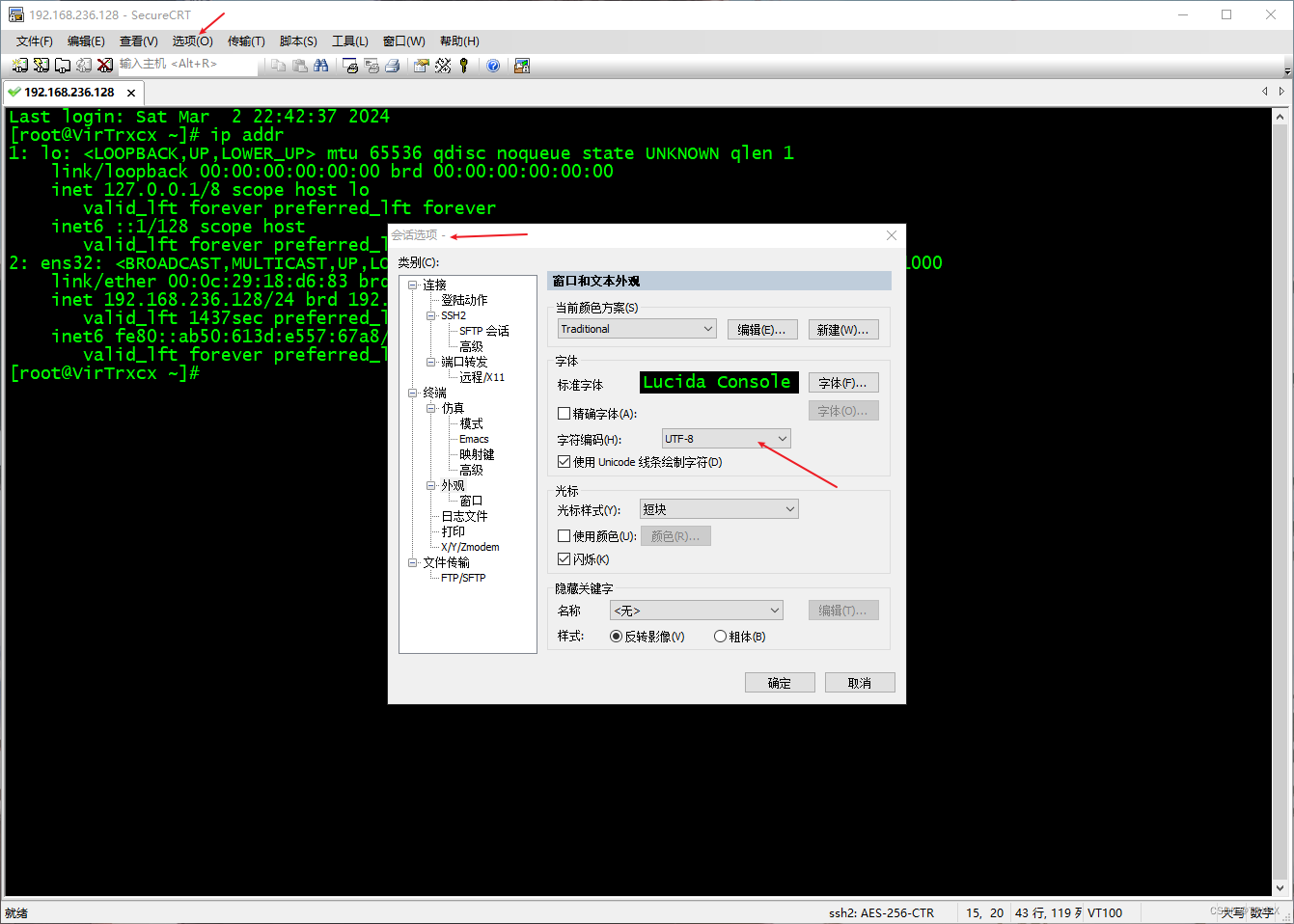1294x924 pixels.
Task: Click the Reconnect toolbar icon
Action: tap(84, 66)
